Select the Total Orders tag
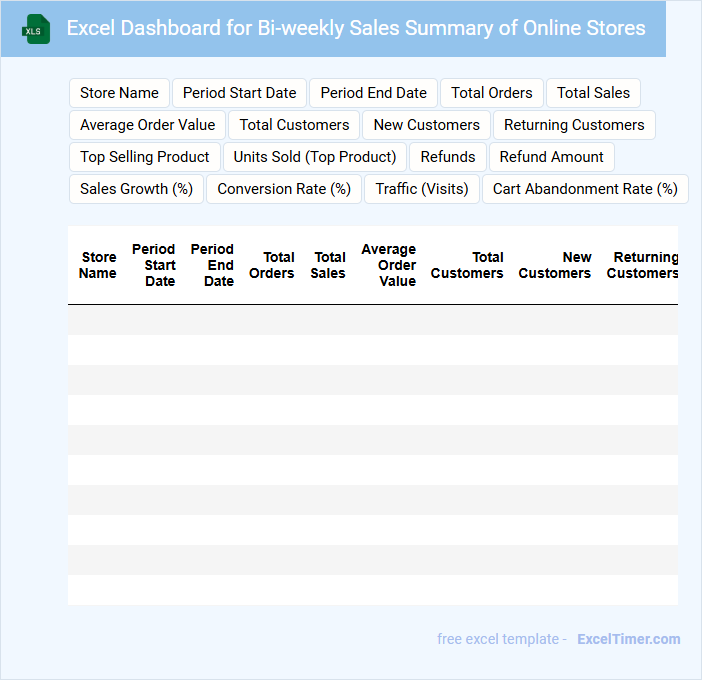This screenshot has height=680, width=702. 491,93
